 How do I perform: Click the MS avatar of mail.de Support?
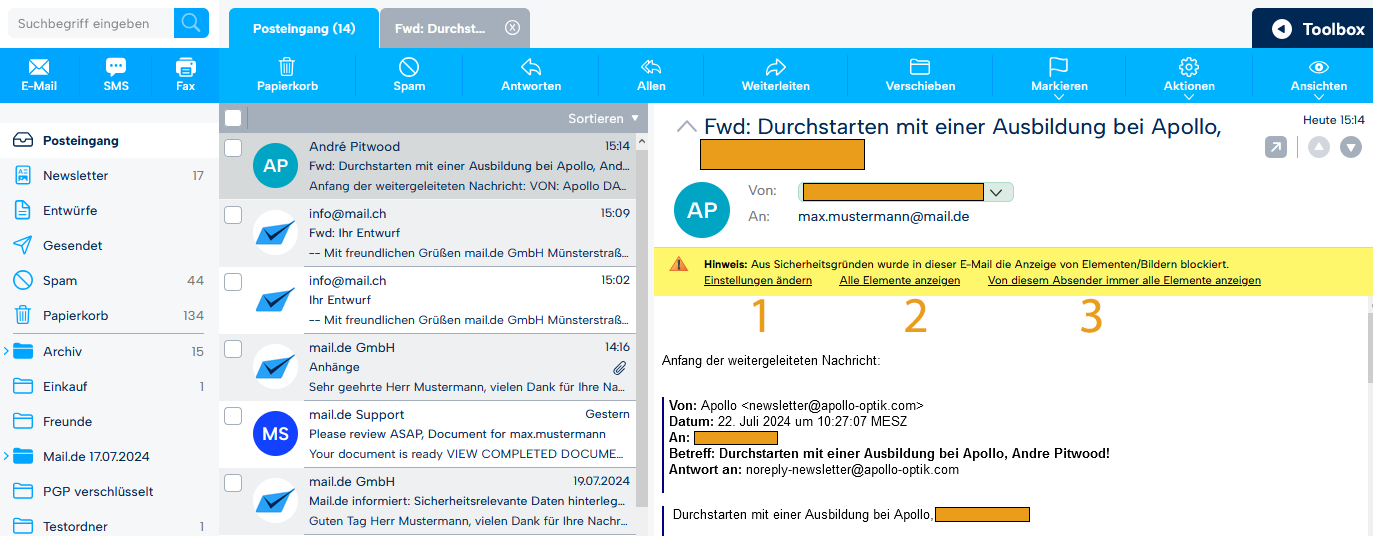(x=275, y=434)
